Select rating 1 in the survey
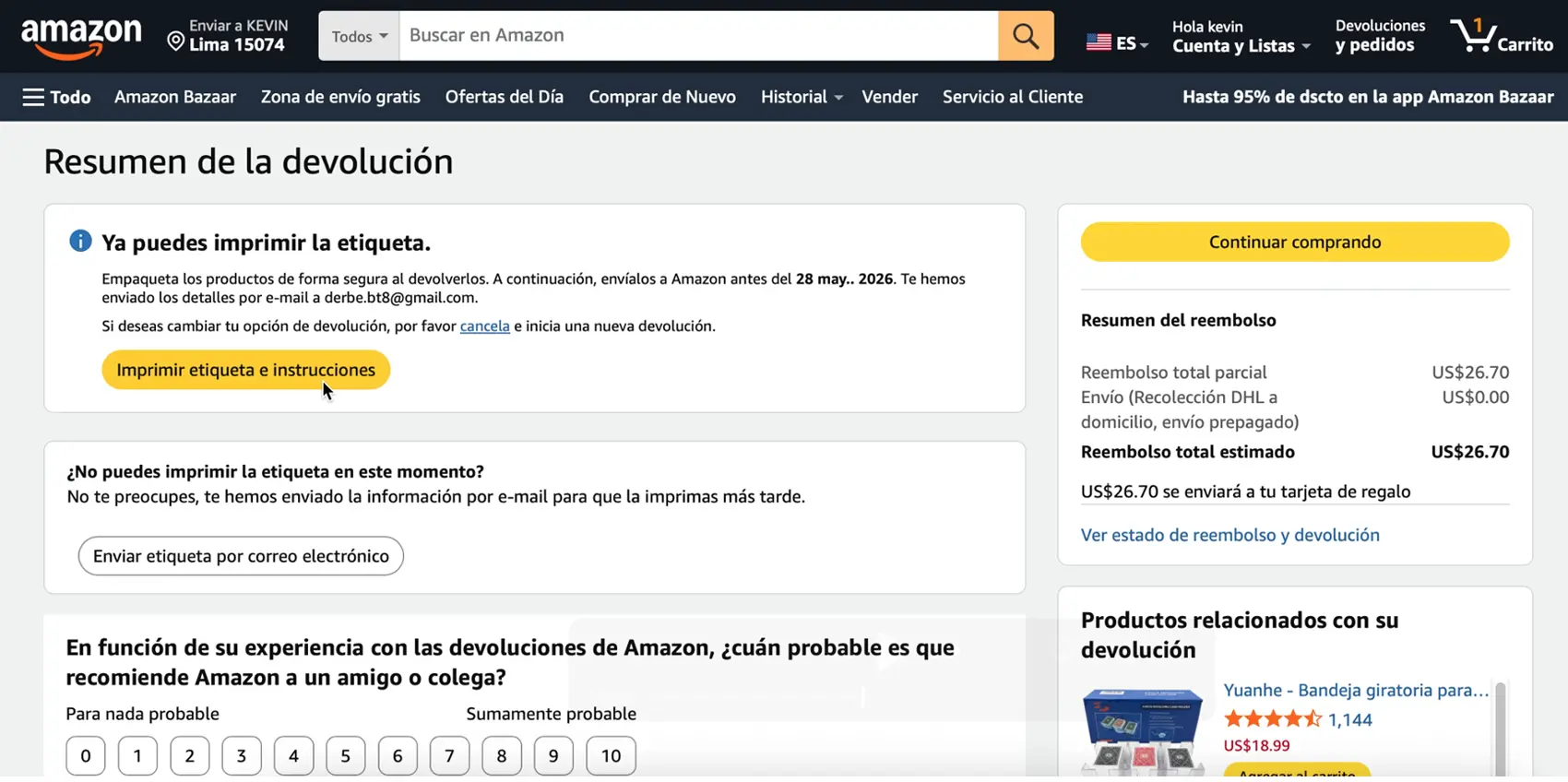The height and width of the screenshot is (782, 1568). (x=137, y=756)
